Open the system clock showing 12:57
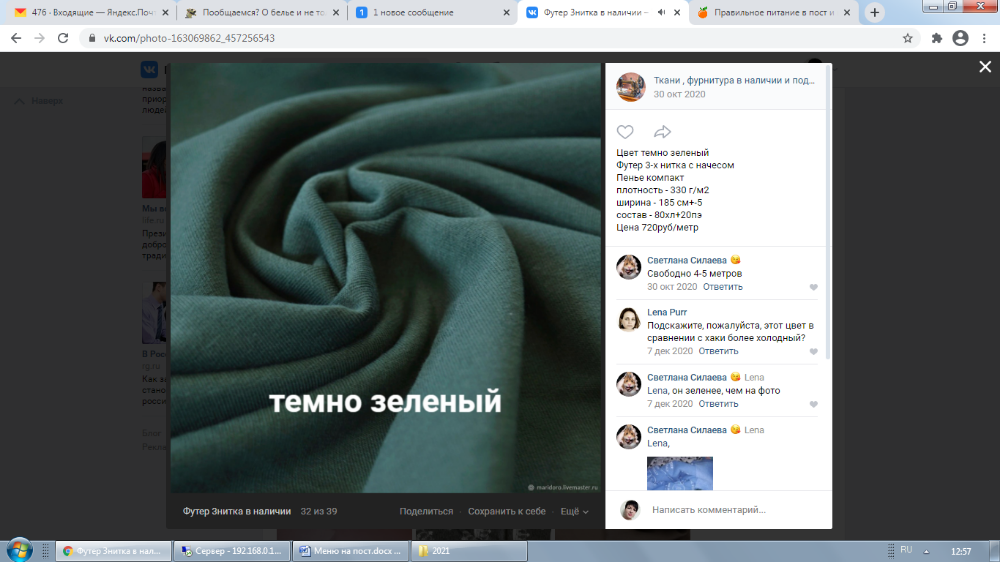1000x562 pixels. 960,551
